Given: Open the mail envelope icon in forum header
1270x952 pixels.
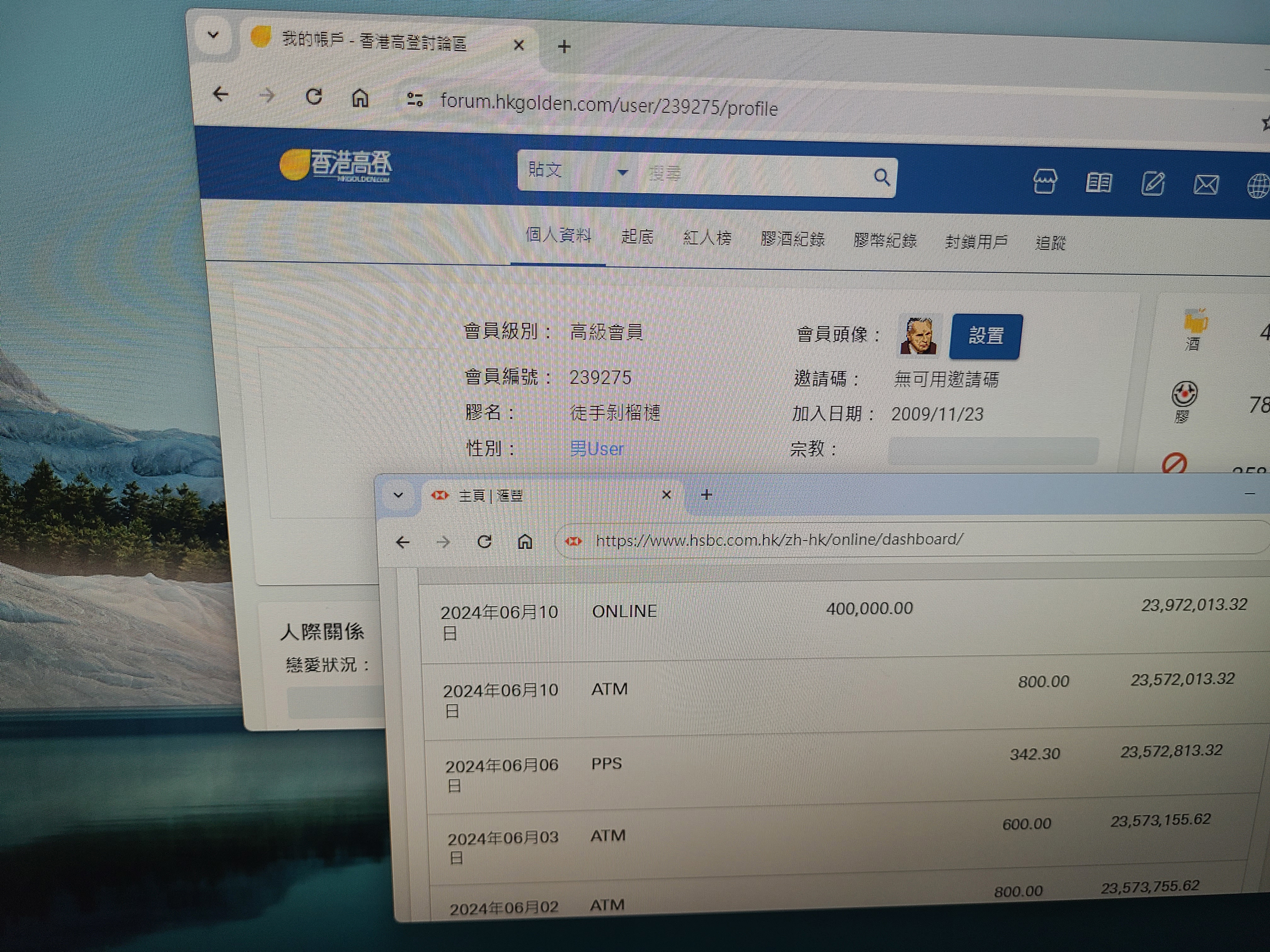Looking at the screenshot, I should click(x=1206, y=185).
